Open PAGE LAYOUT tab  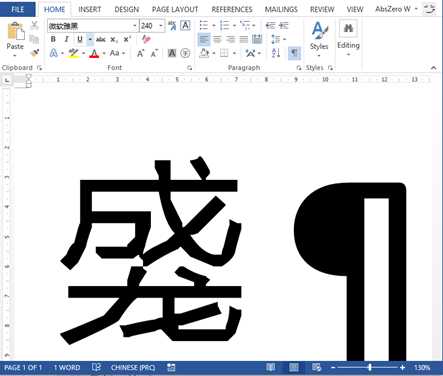pos(175,9)
